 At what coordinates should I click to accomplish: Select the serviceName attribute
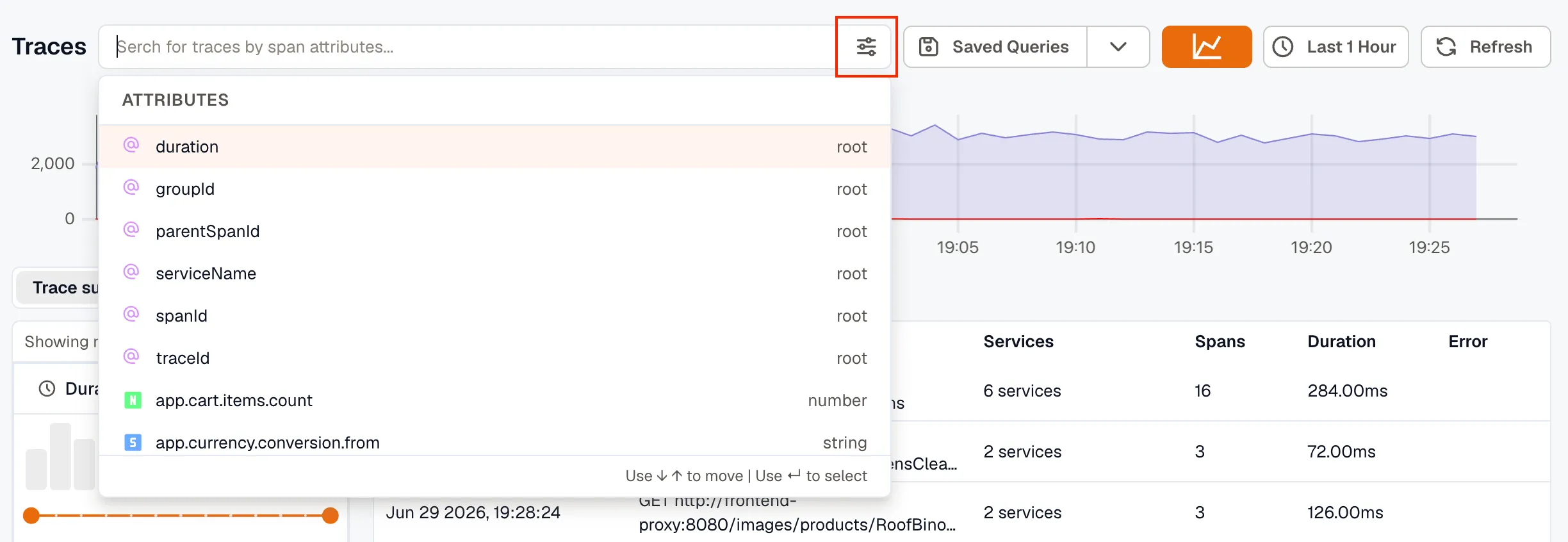click(494, 274)
